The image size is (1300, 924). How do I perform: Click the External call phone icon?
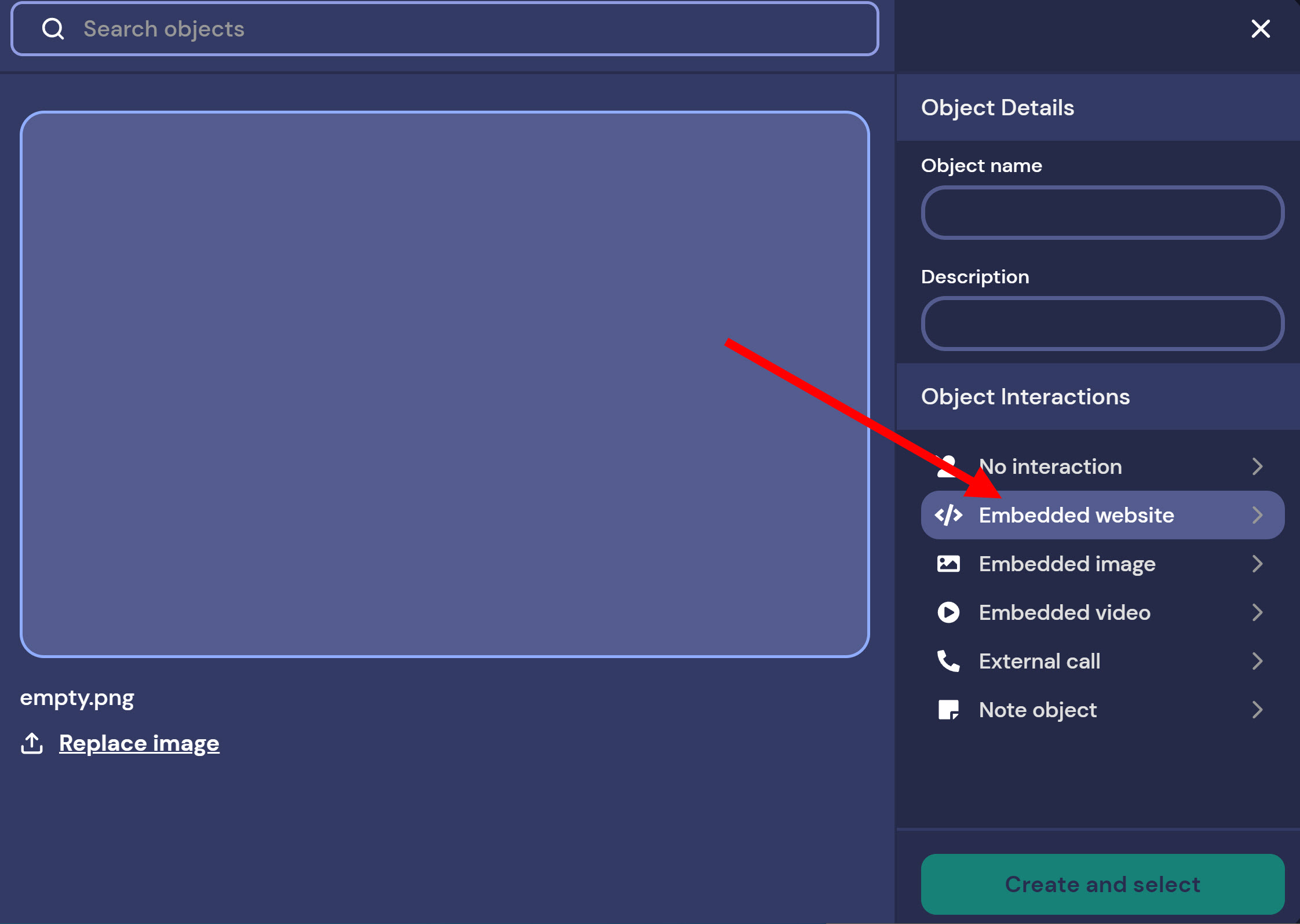(948, 661)
